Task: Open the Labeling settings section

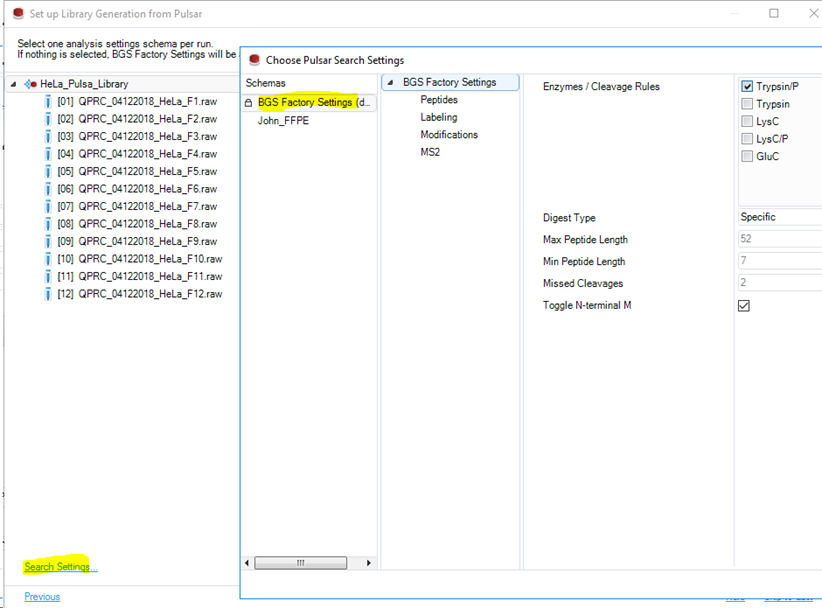Action: (439, 117)
